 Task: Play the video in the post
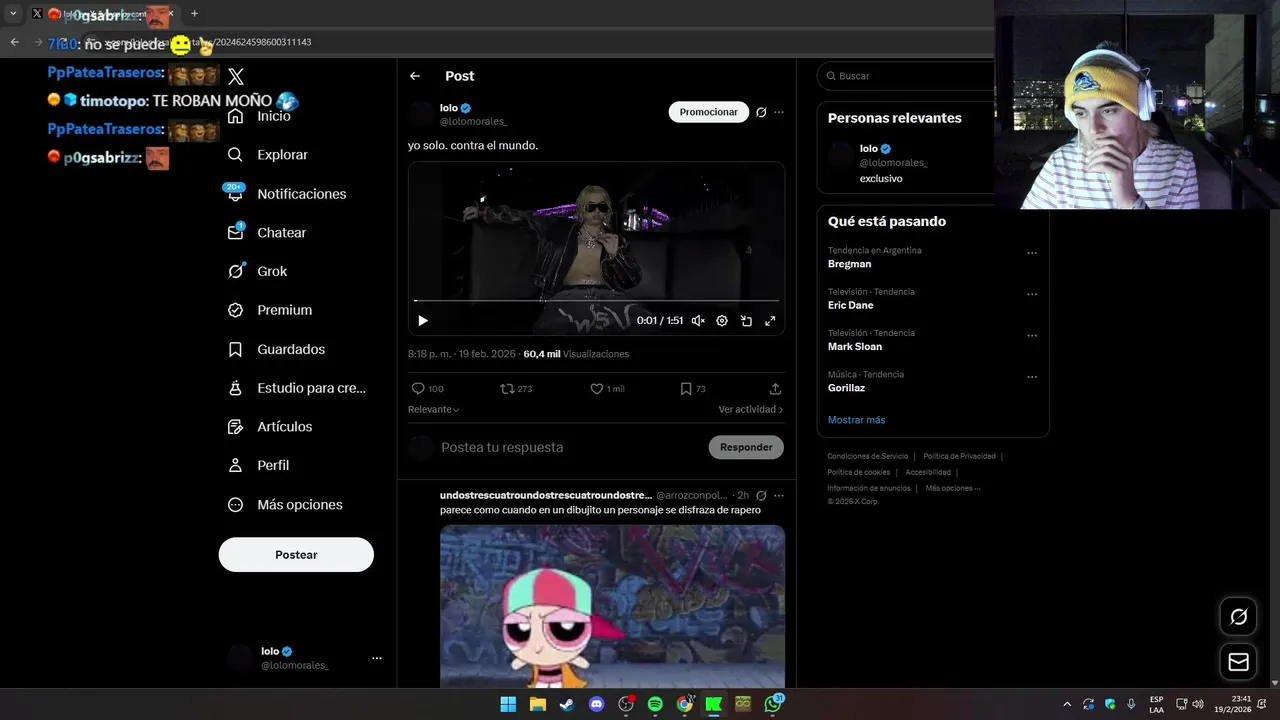[423, 321]
